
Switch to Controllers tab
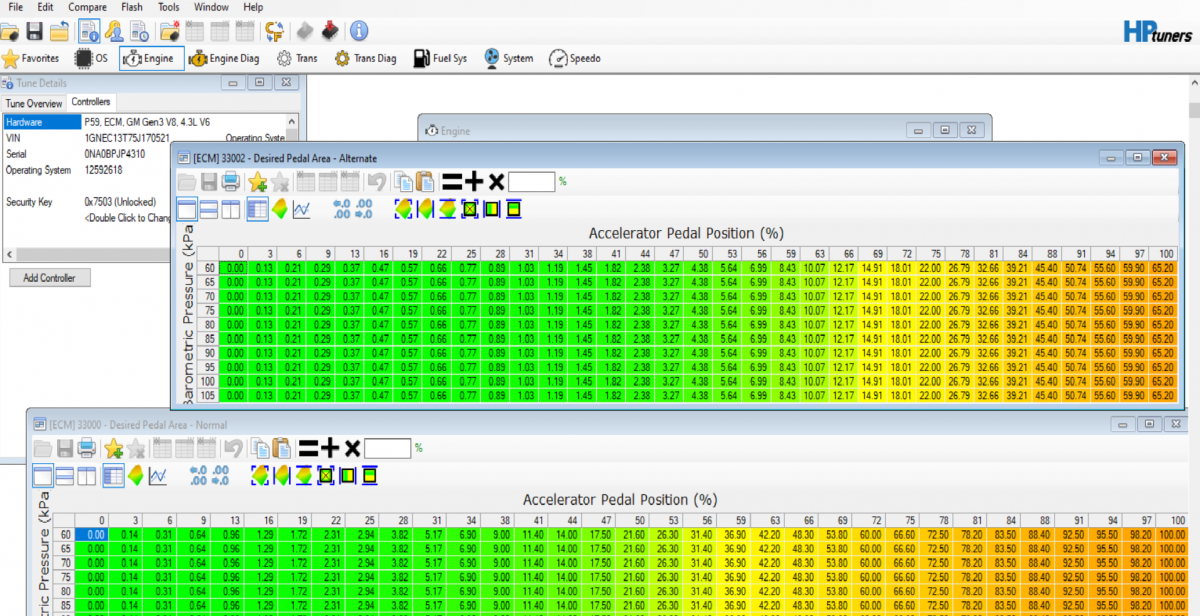click(x=91, y=102)
